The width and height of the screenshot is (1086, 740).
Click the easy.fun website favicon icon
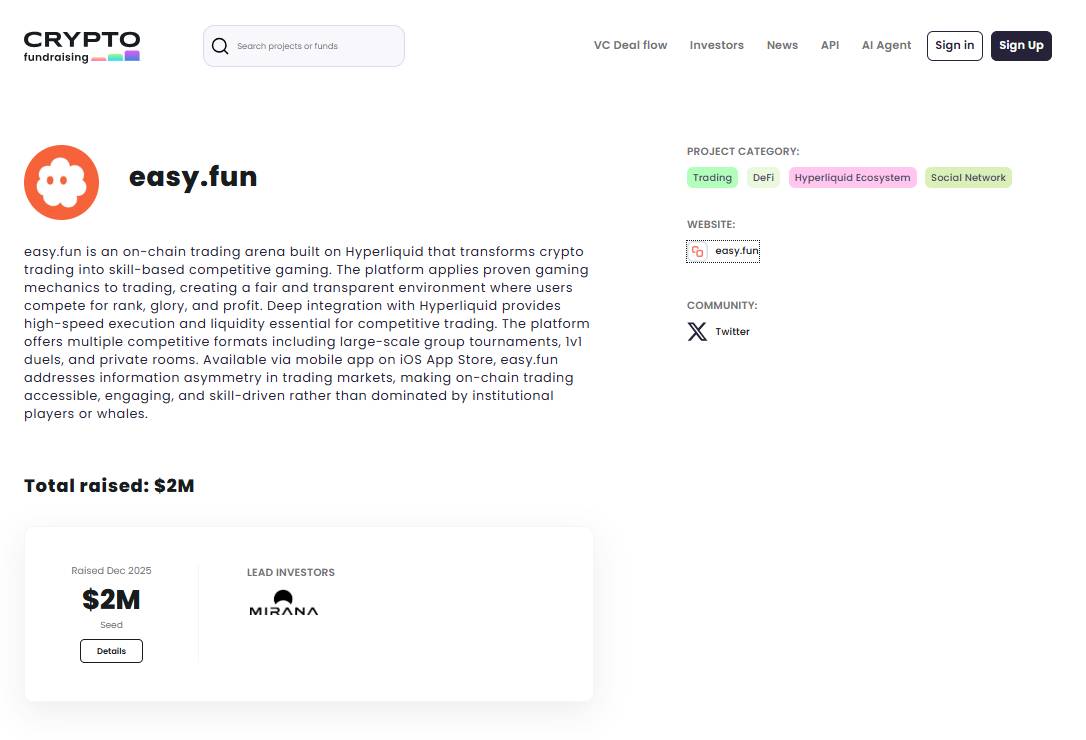point(698,252)
